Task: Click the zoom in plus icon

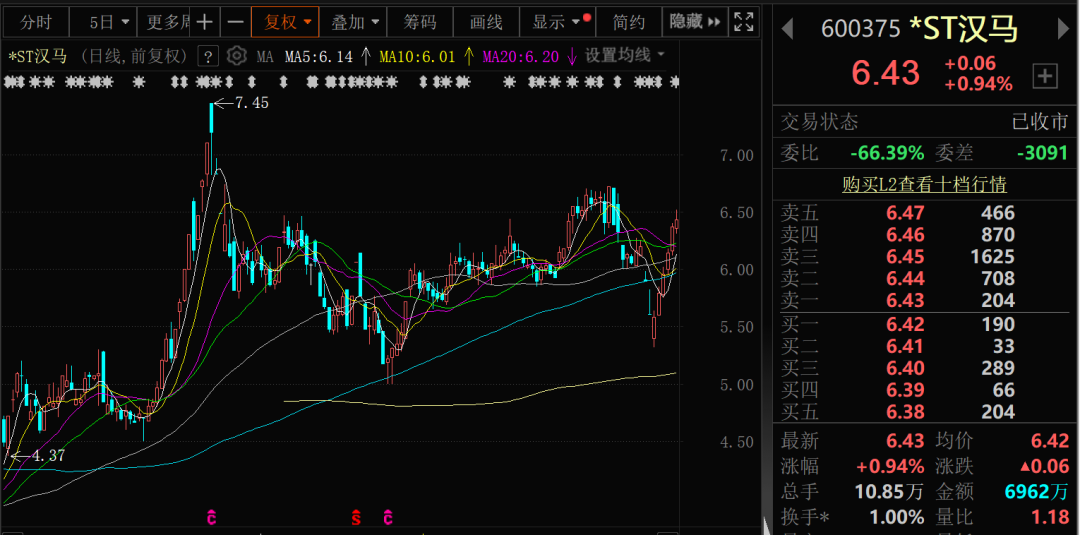Action: click(x=204, y=21)
